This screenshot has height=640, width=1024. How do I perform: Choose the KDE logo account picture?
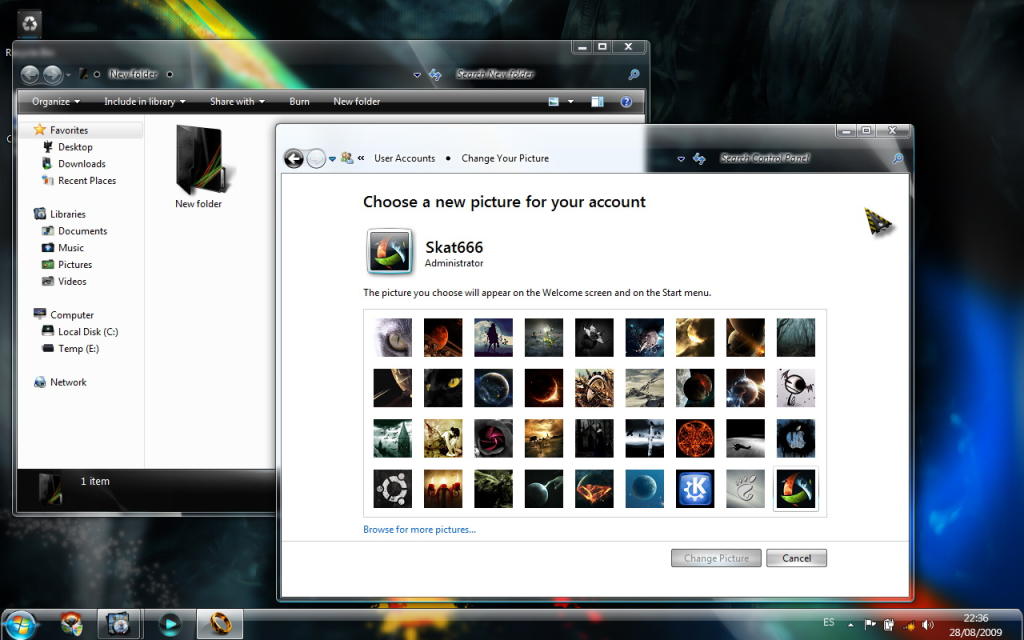tap(695, 488)
